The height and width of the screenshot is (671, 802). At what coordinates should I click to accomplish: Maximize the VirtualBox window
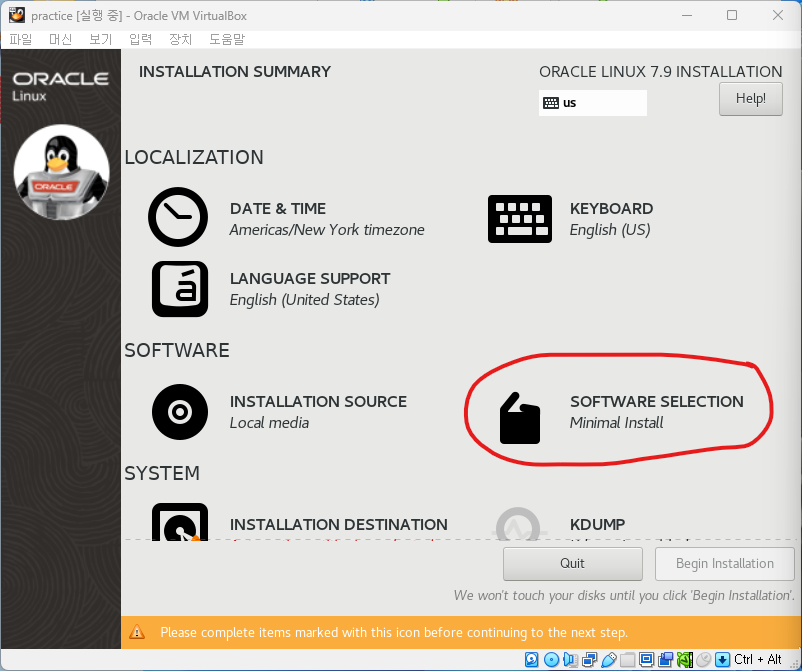pos(732,15)
